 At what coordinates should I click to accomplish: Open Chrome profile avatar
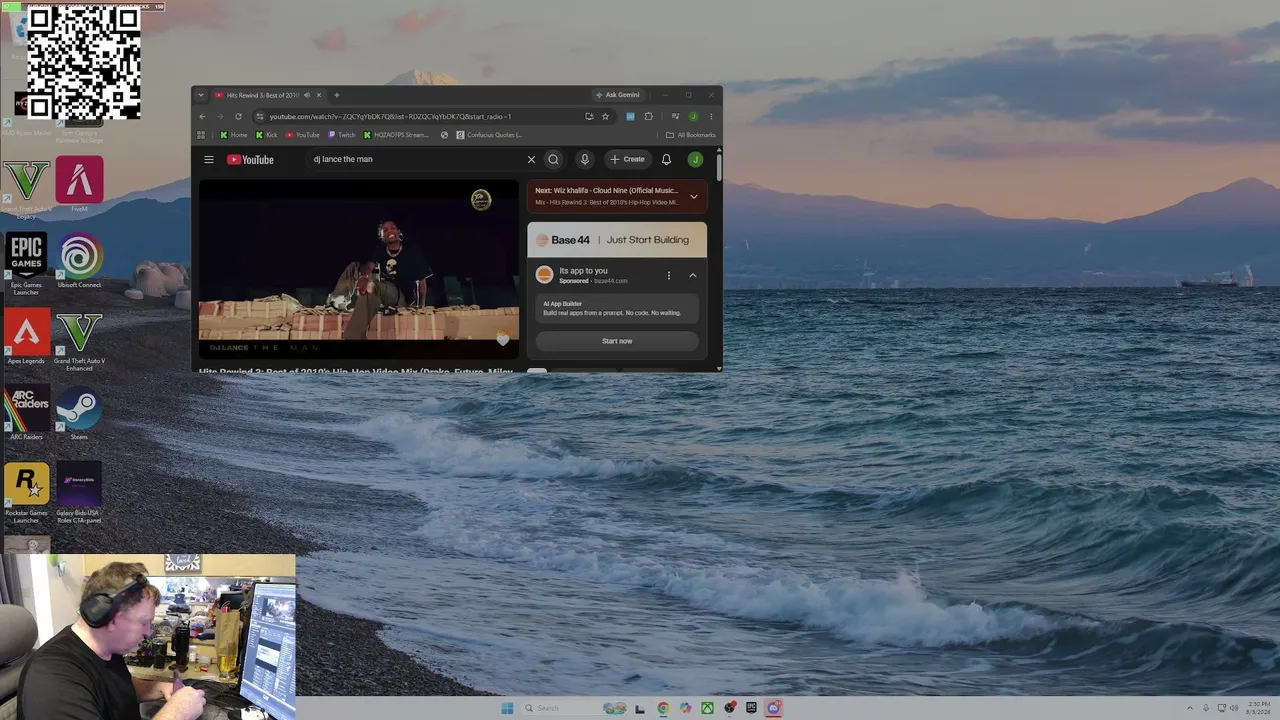pos(693,116)
